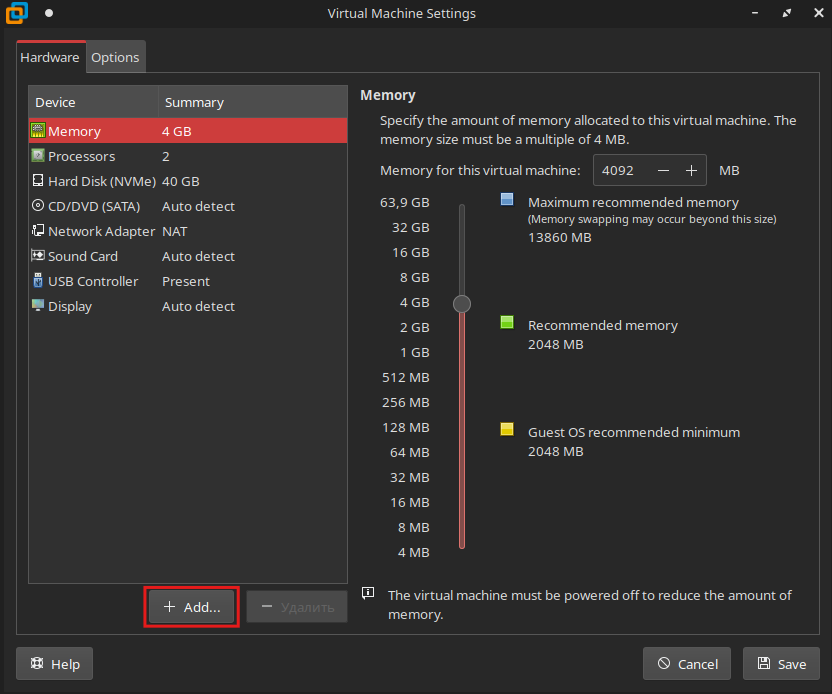Click the Sound Card icon

point(38,256)
